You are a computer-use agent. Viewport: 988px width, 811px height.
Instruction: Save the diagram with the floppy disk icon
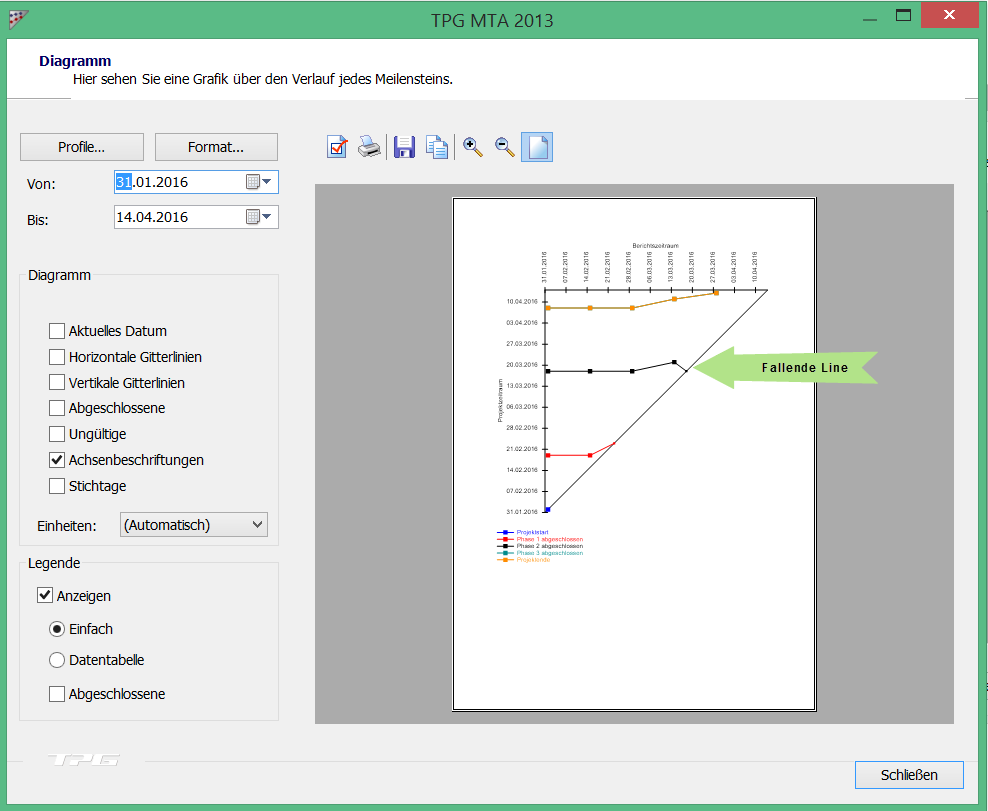pos(404,148)
